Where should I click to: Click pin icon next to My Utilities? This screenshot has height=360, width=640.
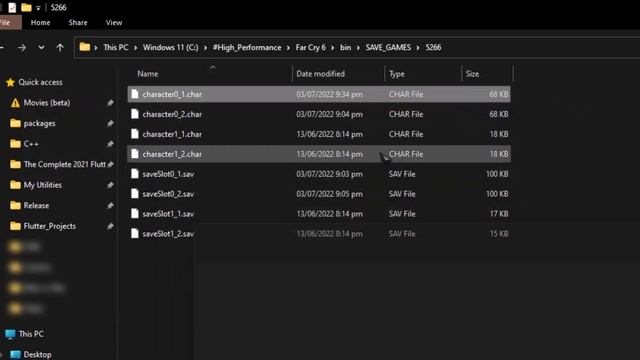click(x=110, y=185)
